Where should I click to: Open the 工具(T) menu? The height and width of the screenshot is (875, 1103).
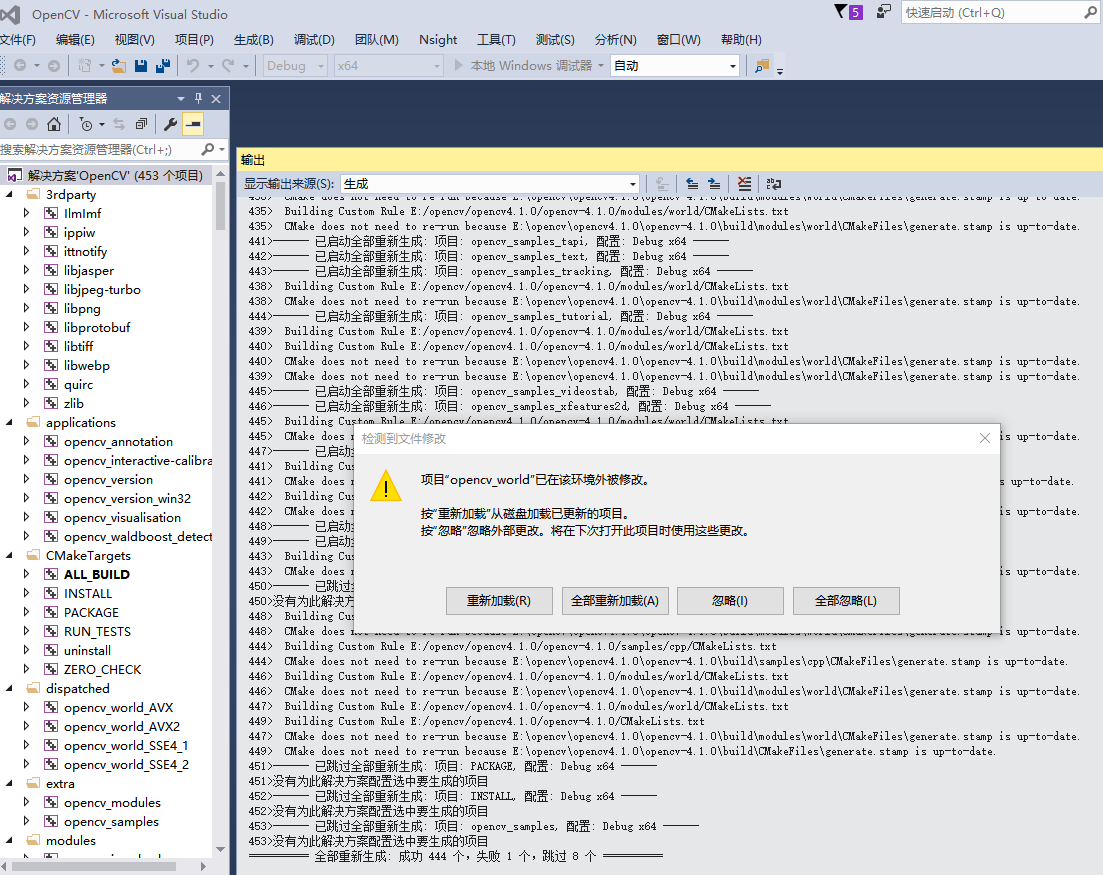click(496, 39)
